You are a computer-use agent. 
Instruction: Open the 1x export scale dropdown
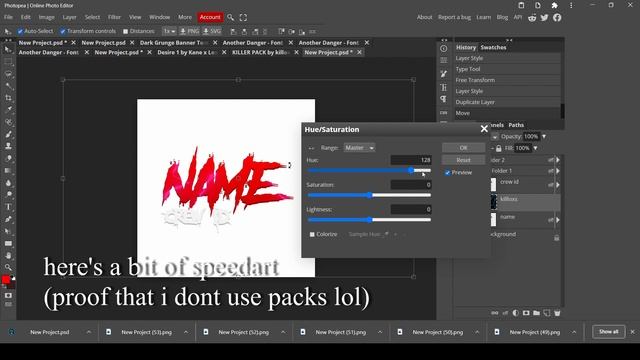click(x=169, y=31)
